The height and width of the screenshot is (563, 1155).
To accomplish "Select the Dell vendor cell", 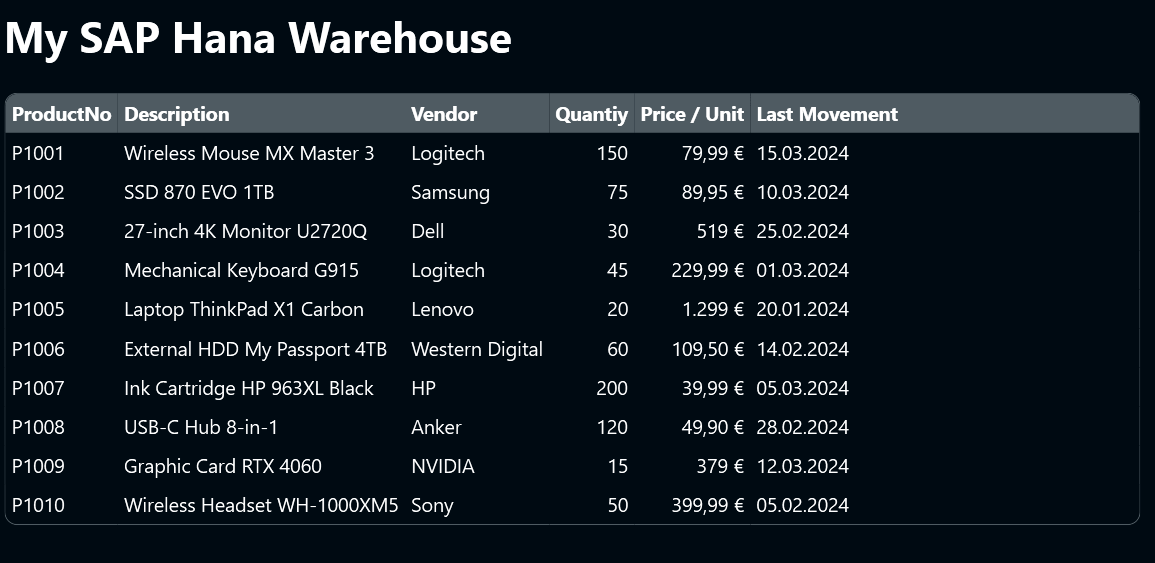I will 428,232.
